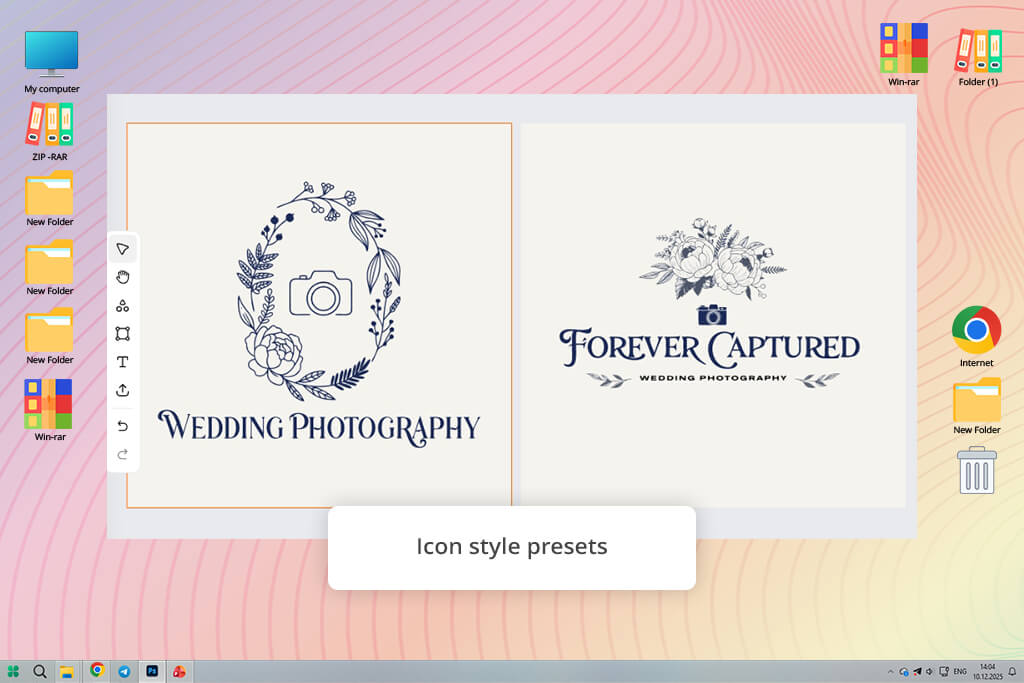Open the Recycle Bin on desktop

(977, 470)
